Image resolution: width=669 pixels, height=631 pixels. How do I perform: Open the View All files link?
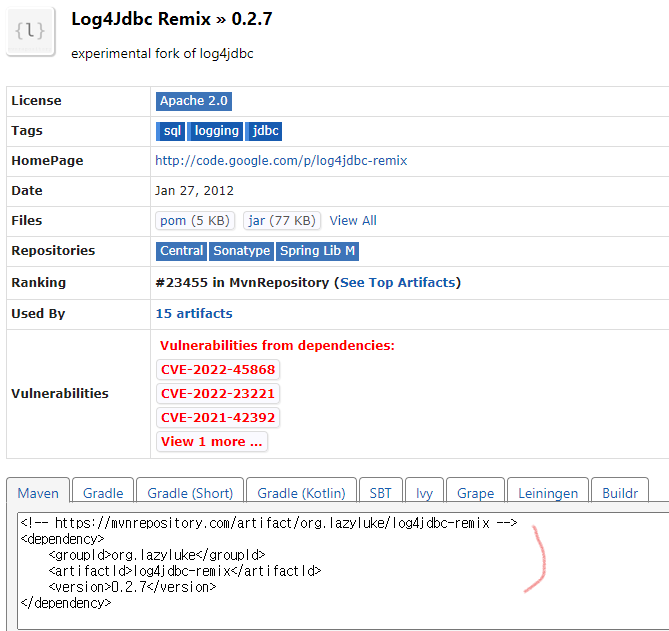pyautogui.click(x=353, y=221)
